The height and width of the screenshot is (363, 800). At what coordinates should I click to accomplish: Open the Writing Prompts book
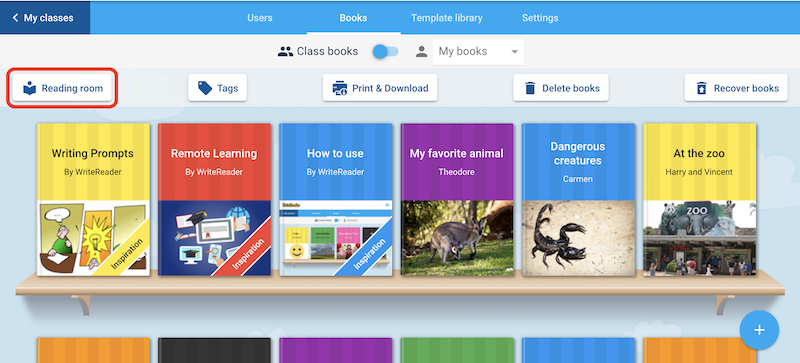tap(93, 200)
